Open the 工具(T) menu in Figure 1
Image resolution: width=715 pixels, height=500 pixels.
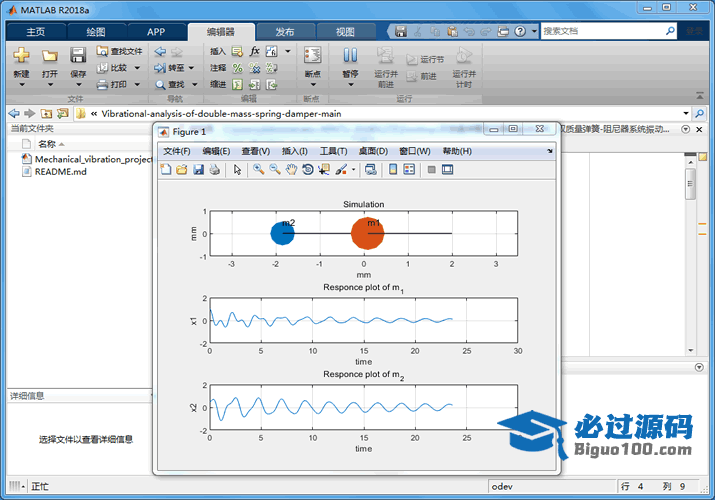pyautogui.click(x=333, y=151)
